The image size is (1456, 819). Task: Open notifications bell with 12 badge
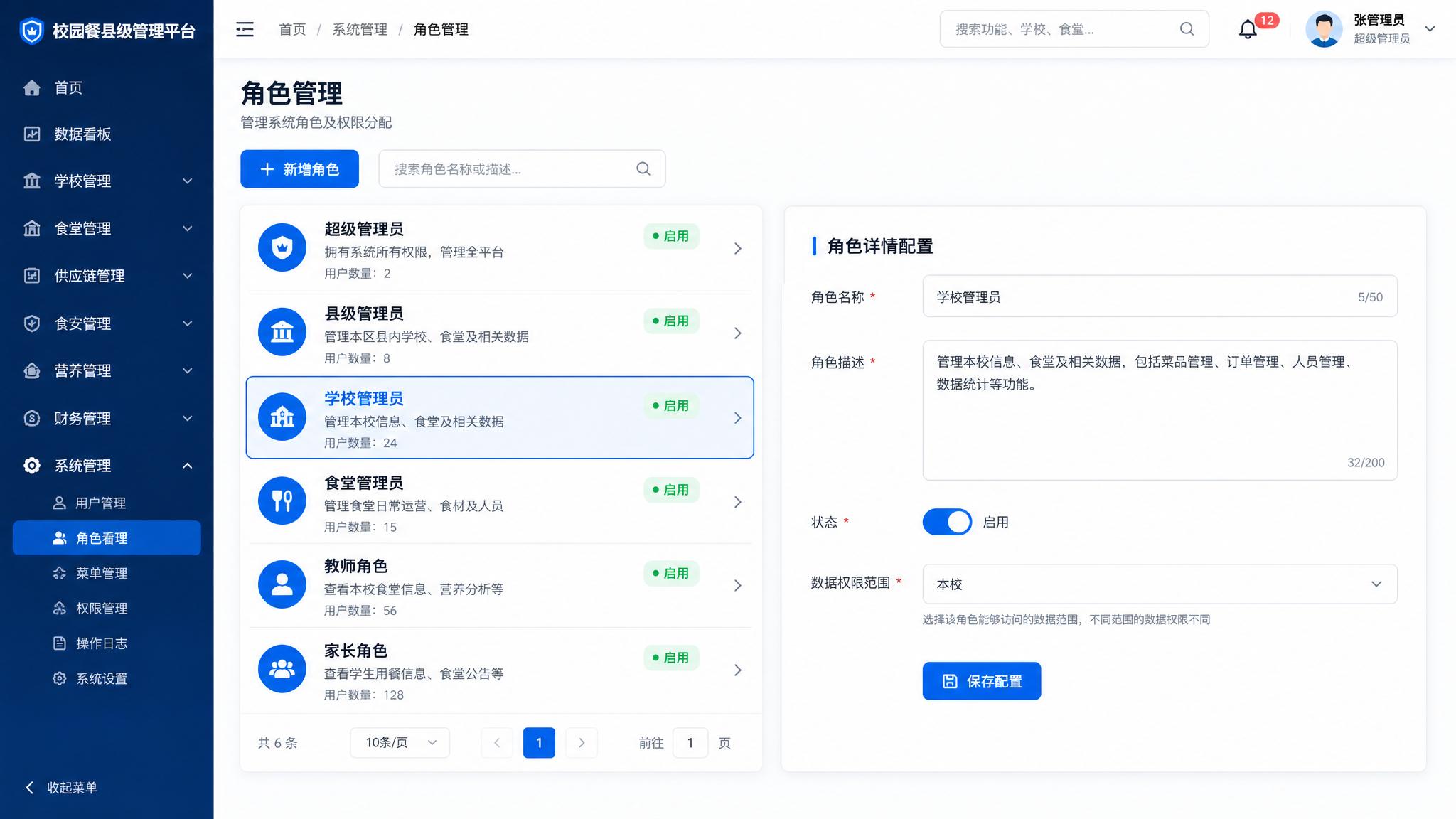[1248, 29]
